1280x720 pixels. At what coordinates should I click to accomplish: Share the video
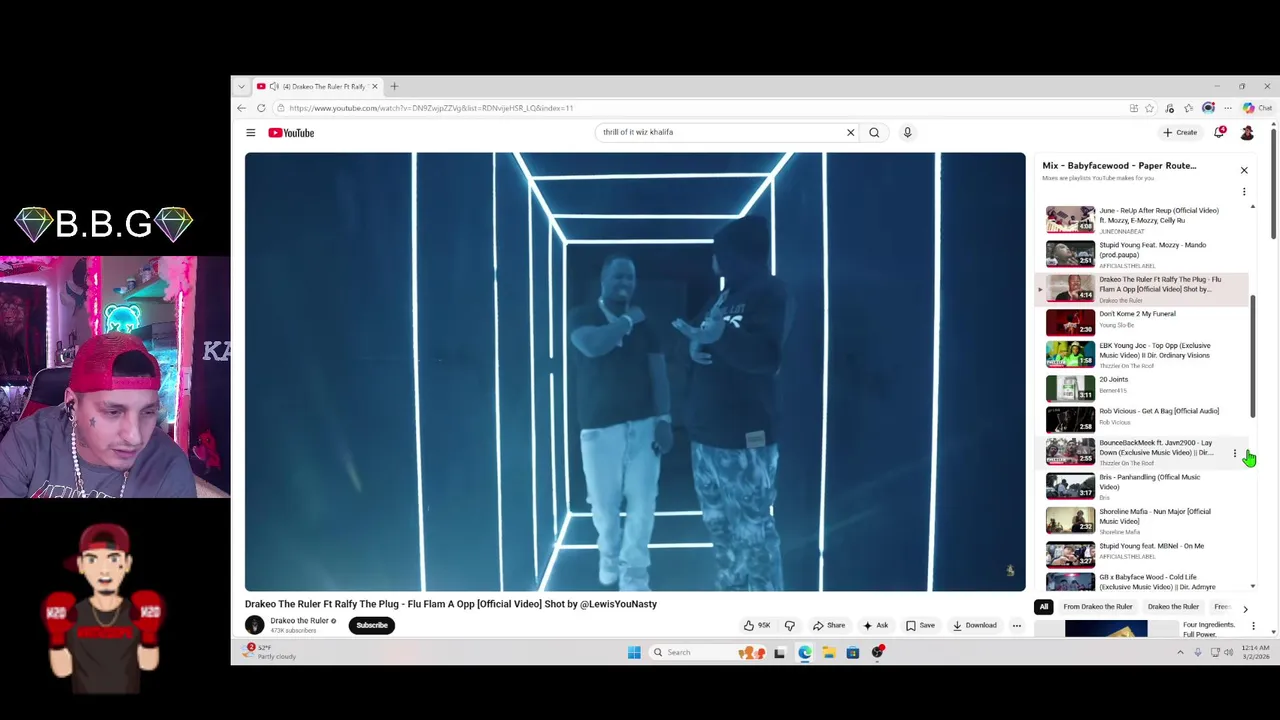coord(829,625)
